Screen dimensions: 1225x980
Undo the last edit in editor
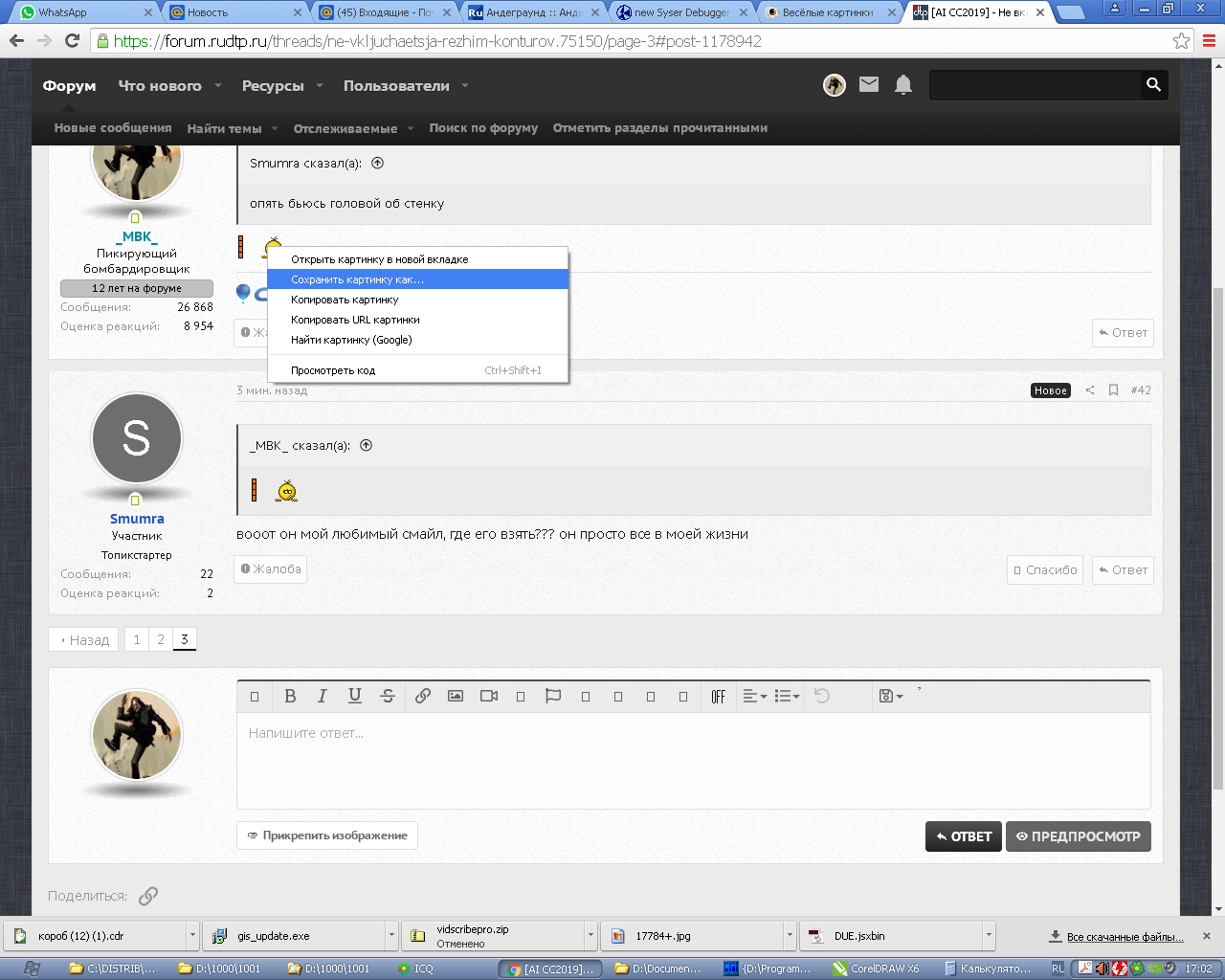(x=822, y=697)
